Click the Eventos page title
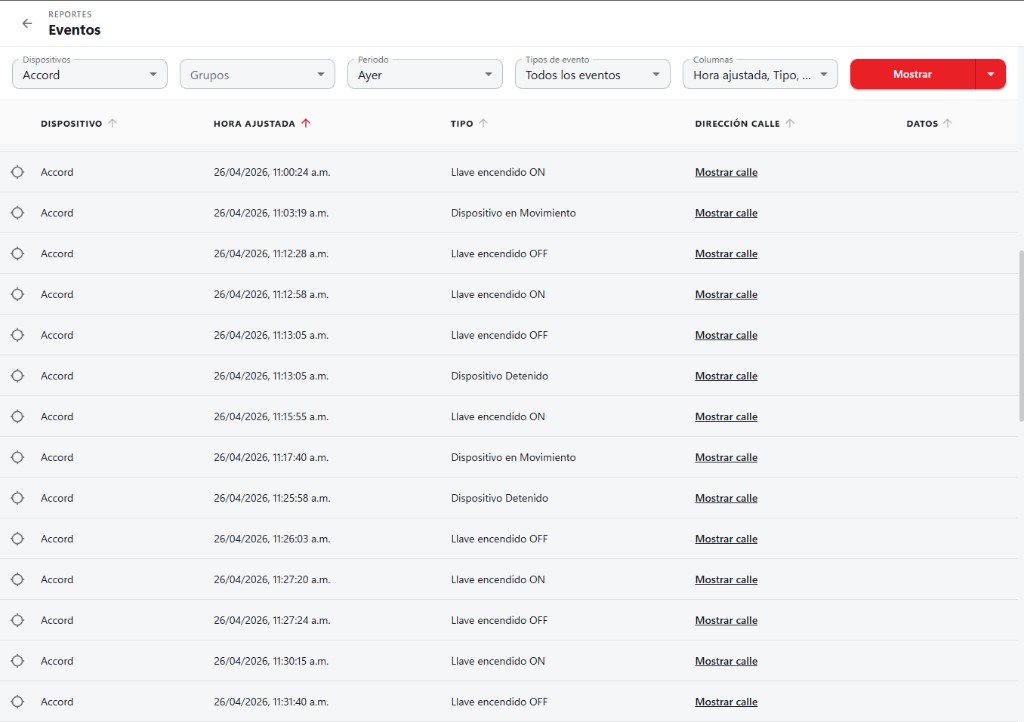This screenshot has height=722, width=1024. pos(74,30)
